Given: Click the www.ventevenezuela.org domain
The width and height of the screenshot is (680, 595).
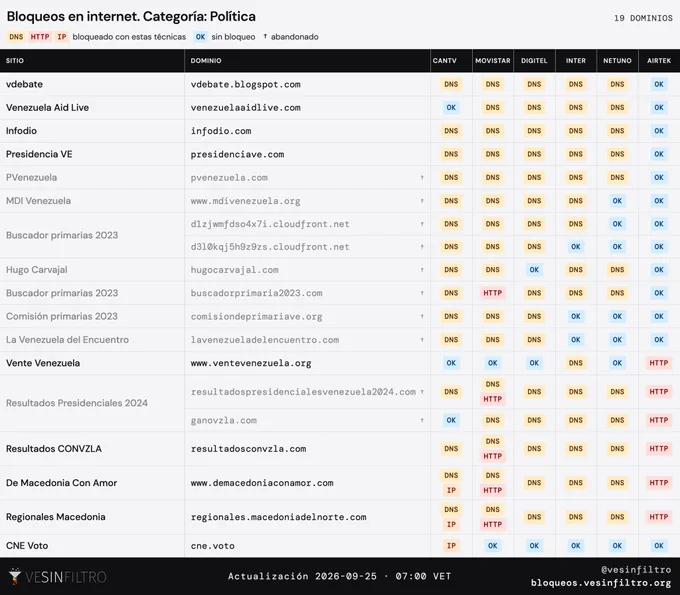Looking at the screenshot, I should (251, 363).
